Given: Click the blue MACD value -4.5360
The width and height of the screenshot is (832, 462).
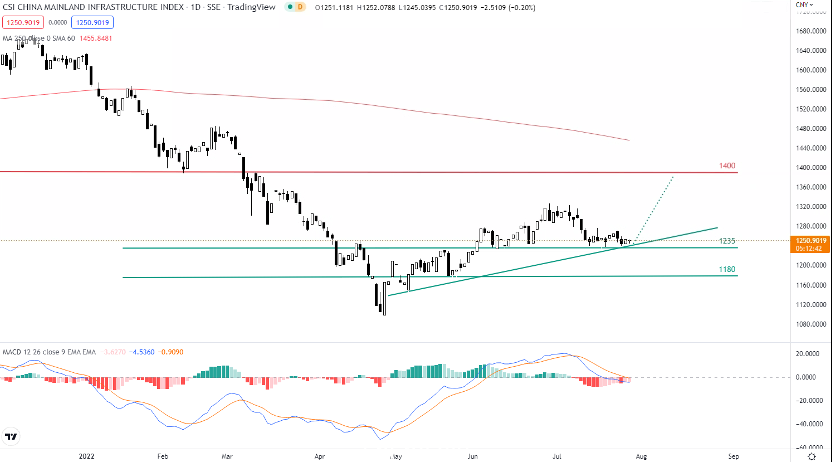Looking at the screenshot, I should [143, 352].
